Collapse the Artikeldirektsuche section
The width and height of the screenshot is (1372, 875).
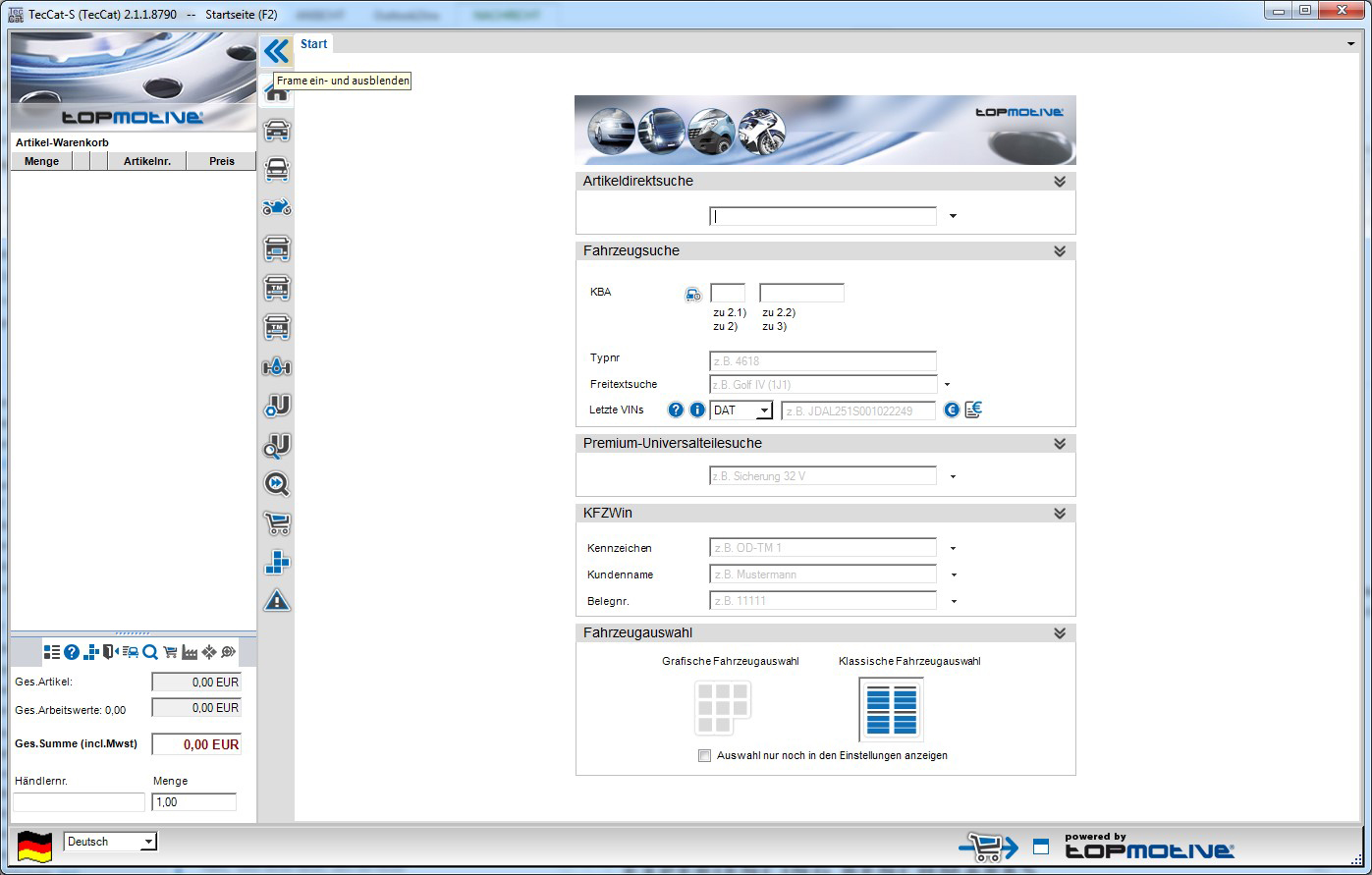(x=1060, y=182)
